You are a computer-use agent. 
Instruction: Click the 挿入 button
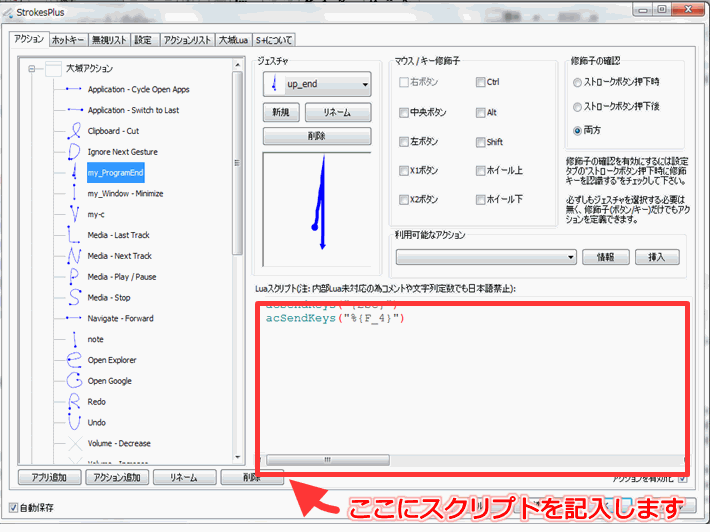click(657, 257)
